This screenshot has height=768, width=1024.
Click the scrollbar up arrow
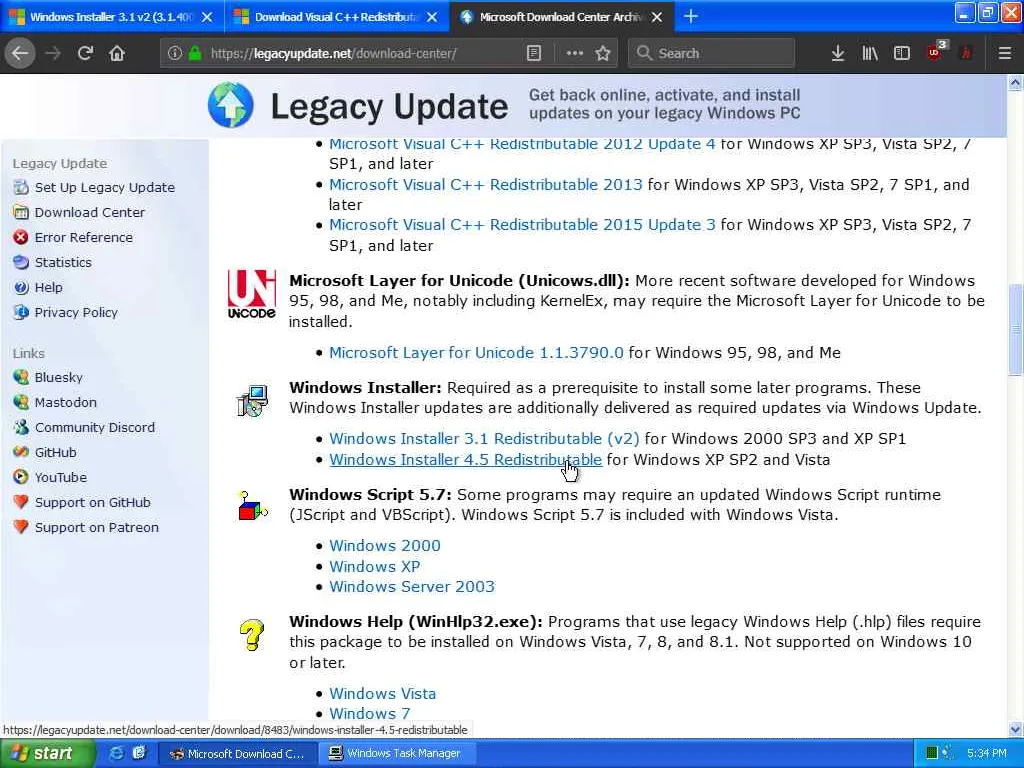(1015, 82)
